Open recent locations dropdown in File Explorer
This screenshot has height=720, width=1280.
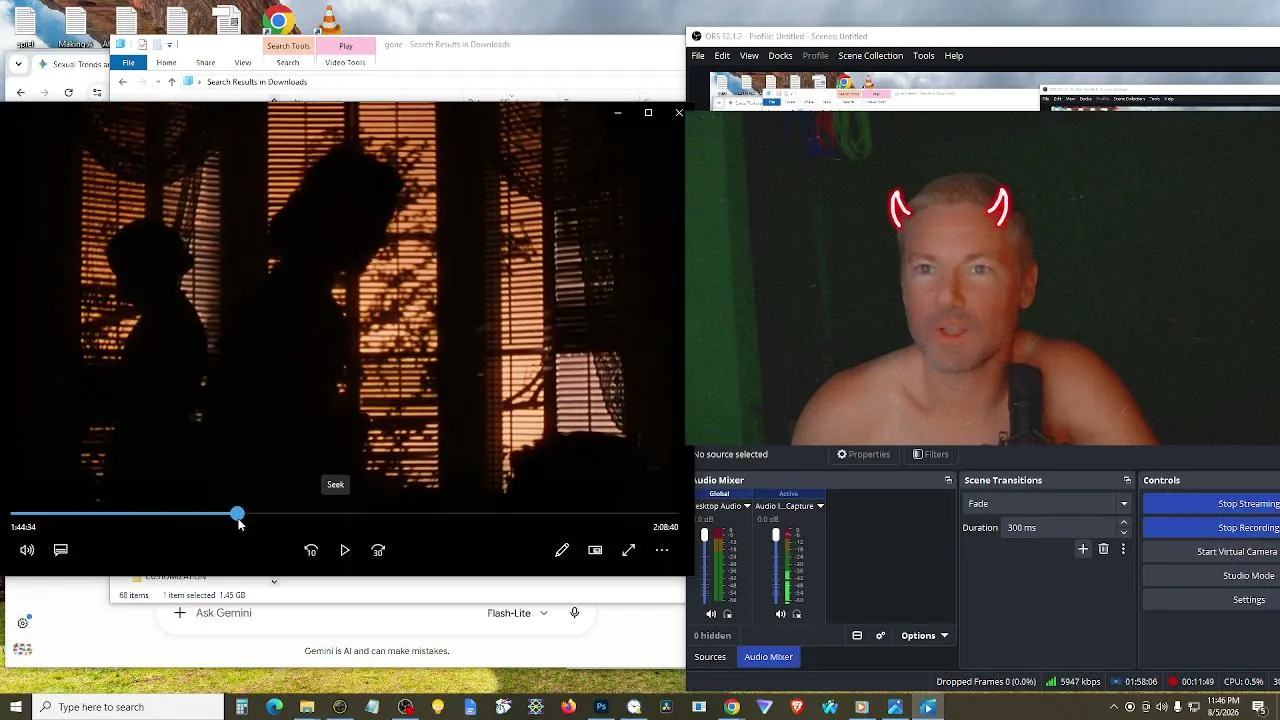[157, 82]
